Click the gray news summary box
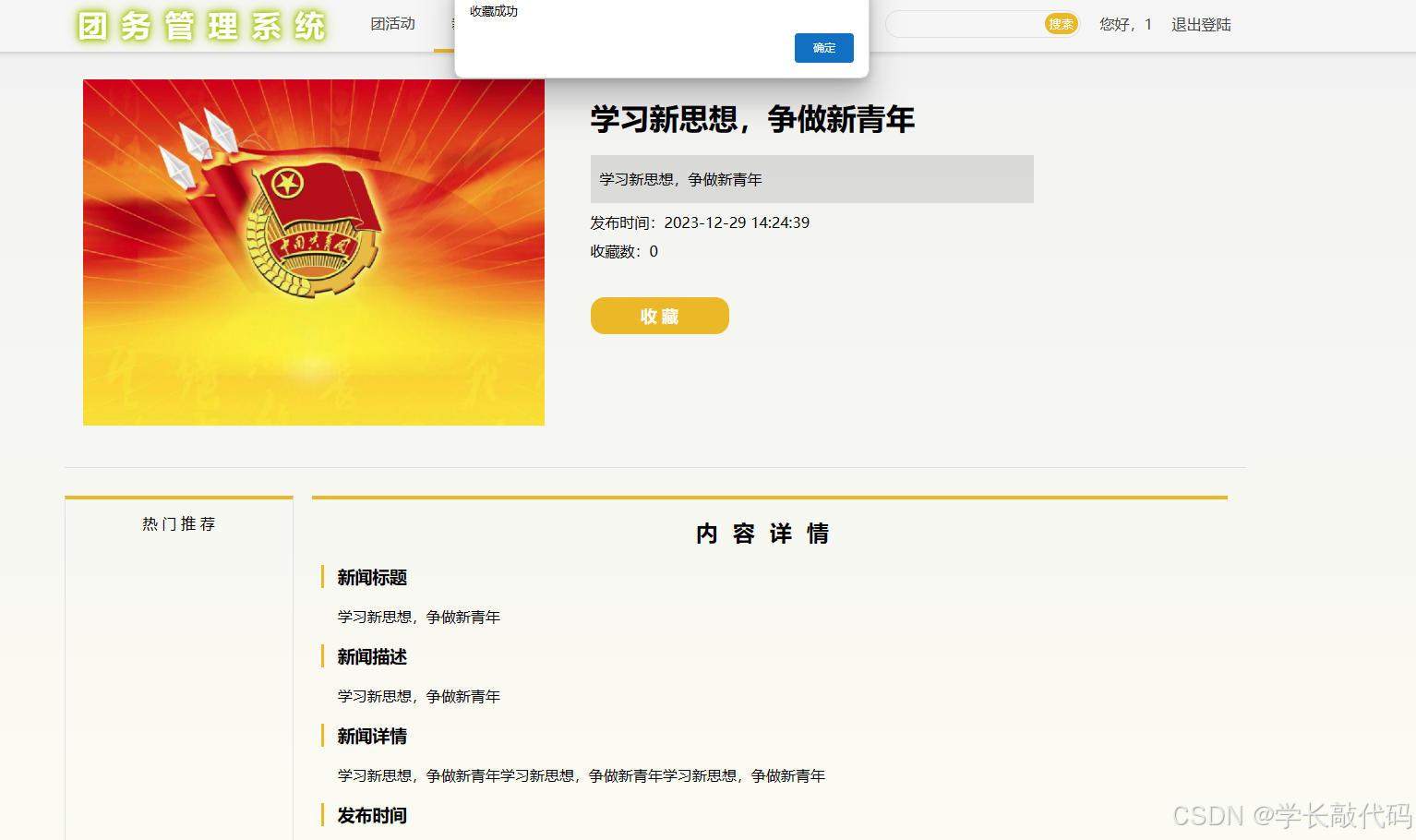The width and height of the screenshot is (1416, 840). pyautogui.click(x=811, y=178)
